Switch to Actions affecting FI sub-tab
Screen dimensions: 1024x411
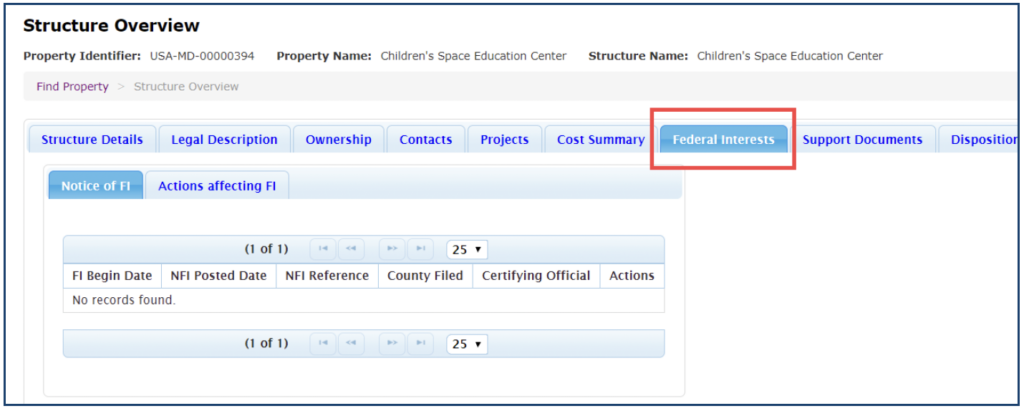(x=217, y=186)
